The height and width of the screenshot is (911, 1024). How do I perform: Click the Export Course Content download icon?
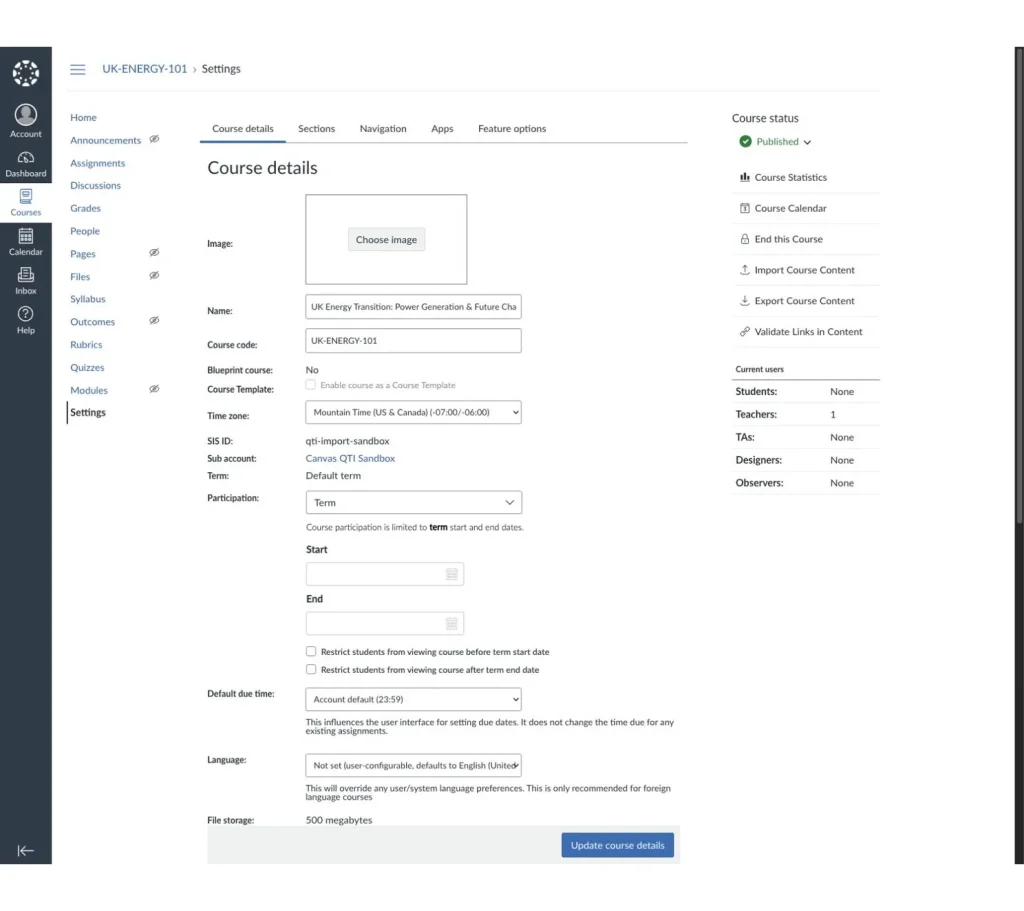[x=744, y=300]
